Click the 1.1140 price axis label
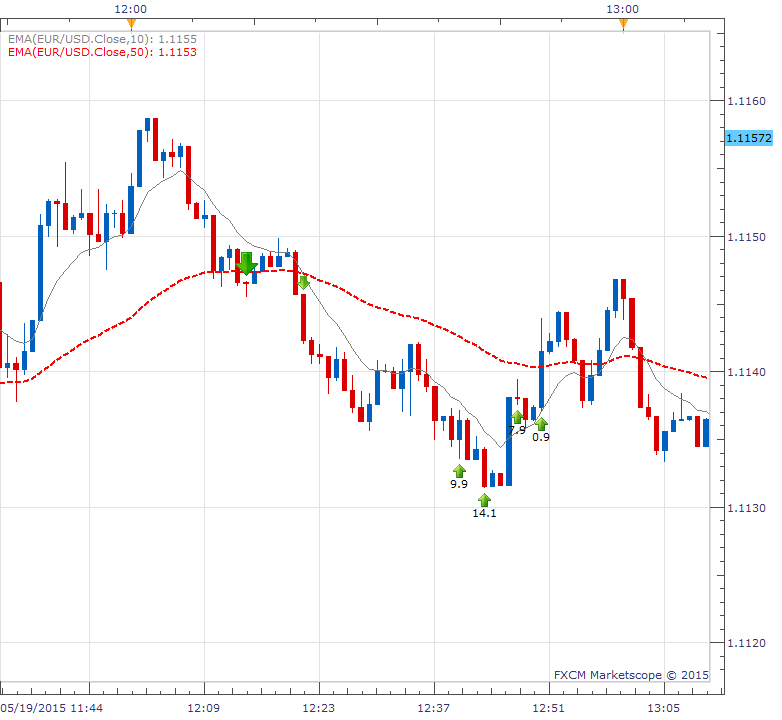The height and width of the screenshot is (720, 782). (747, 372)
